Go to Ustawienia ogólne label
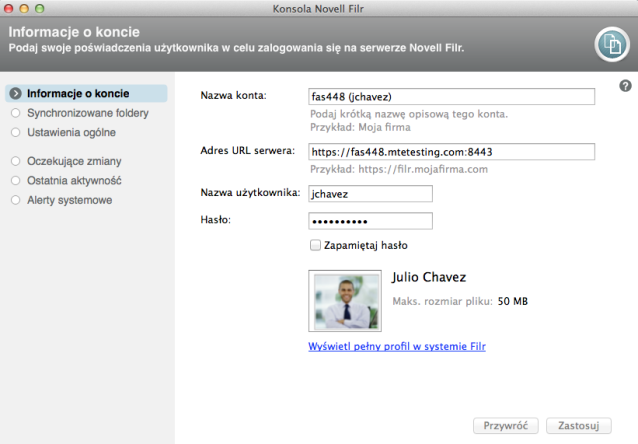 pos(72,133)
